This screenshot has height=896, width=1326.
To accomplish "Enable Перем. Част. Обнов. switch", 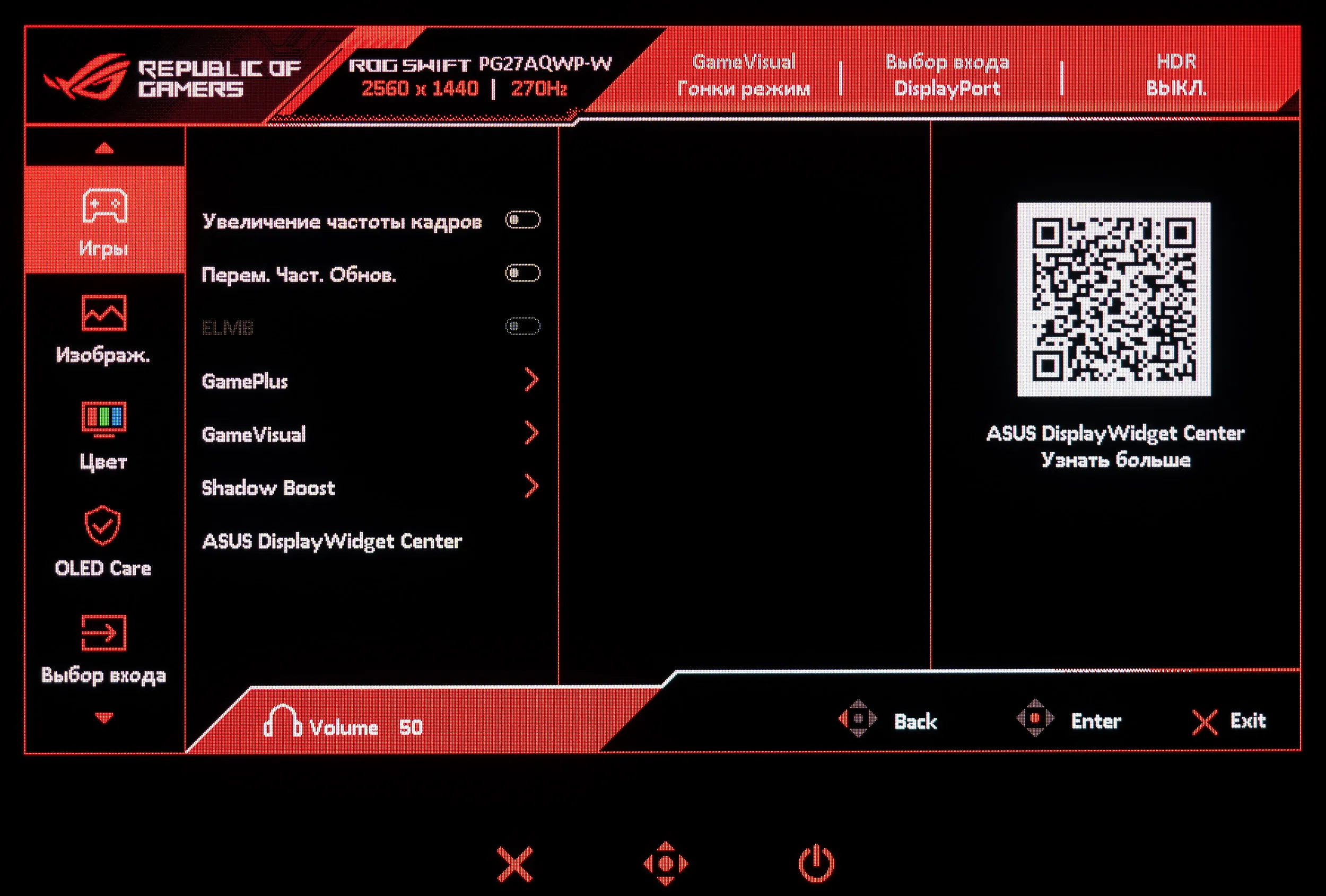I will pos(522,273).
